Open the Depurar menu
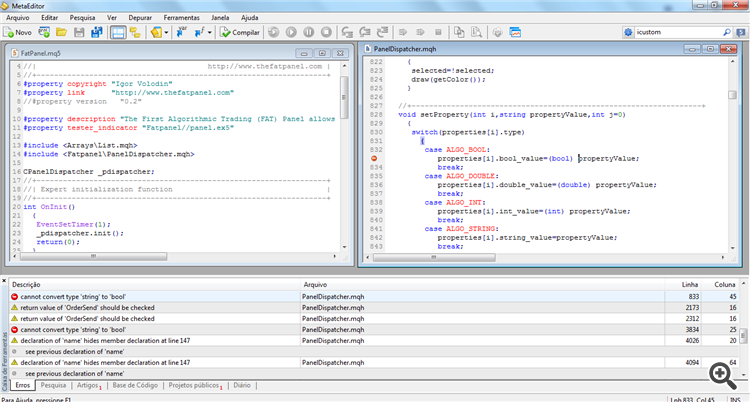The height and width of the screenshot is (402, 750). pos(140,18)
